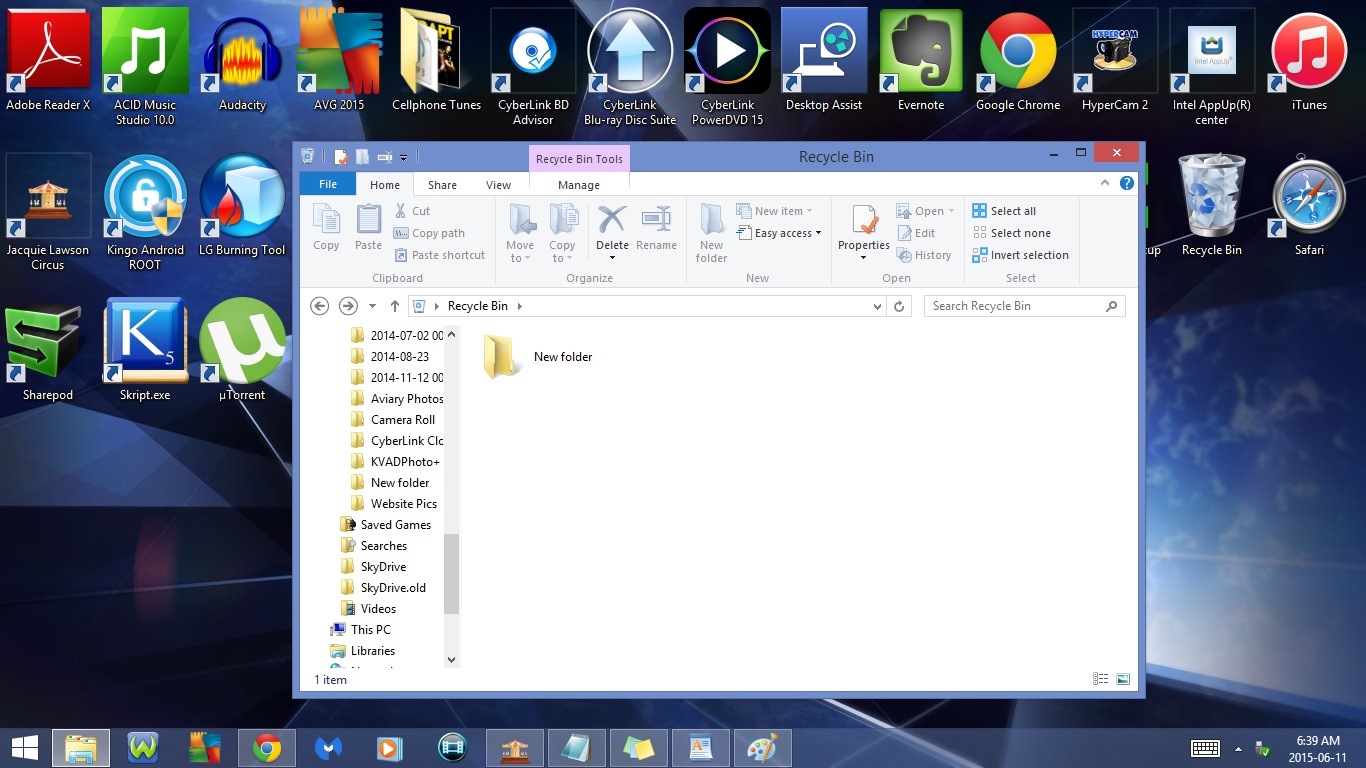Open recent locations dropdown beside navigation arrows
This screenshot has width=1366, height=768.
372,306
